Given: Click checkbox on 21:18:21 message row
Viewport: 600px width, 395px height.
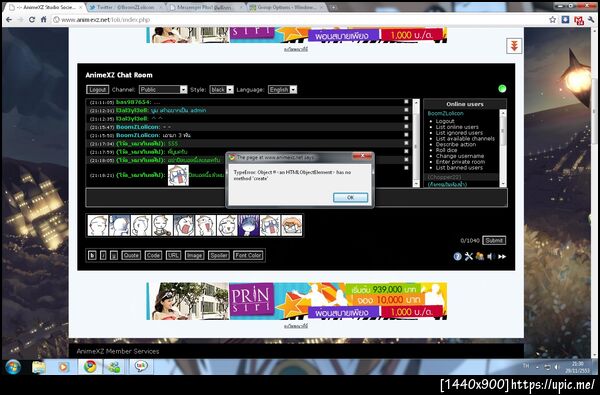Looking at the screenshot, I should click(406, 168).
